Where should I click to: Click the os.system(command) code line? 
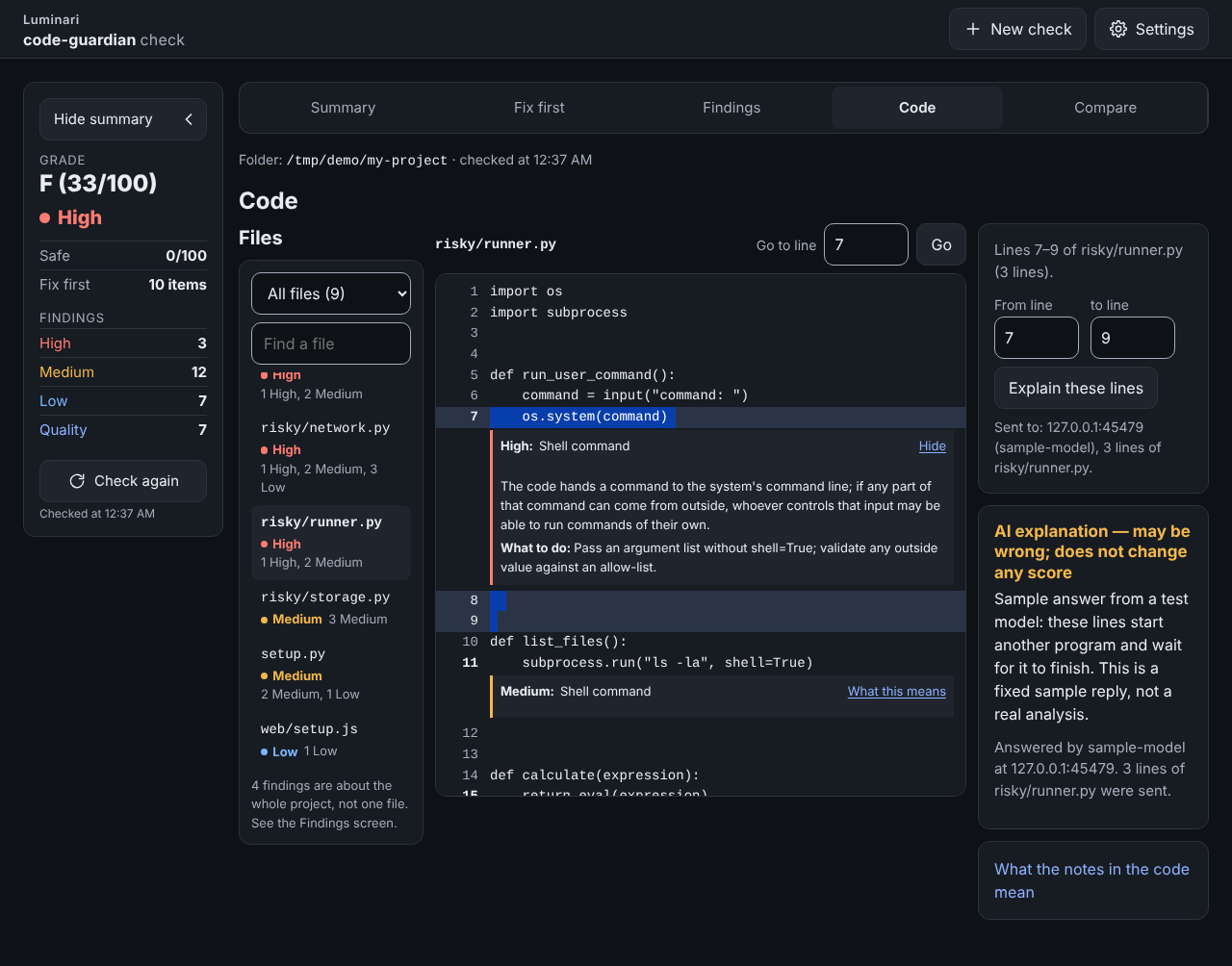point(595,417)
